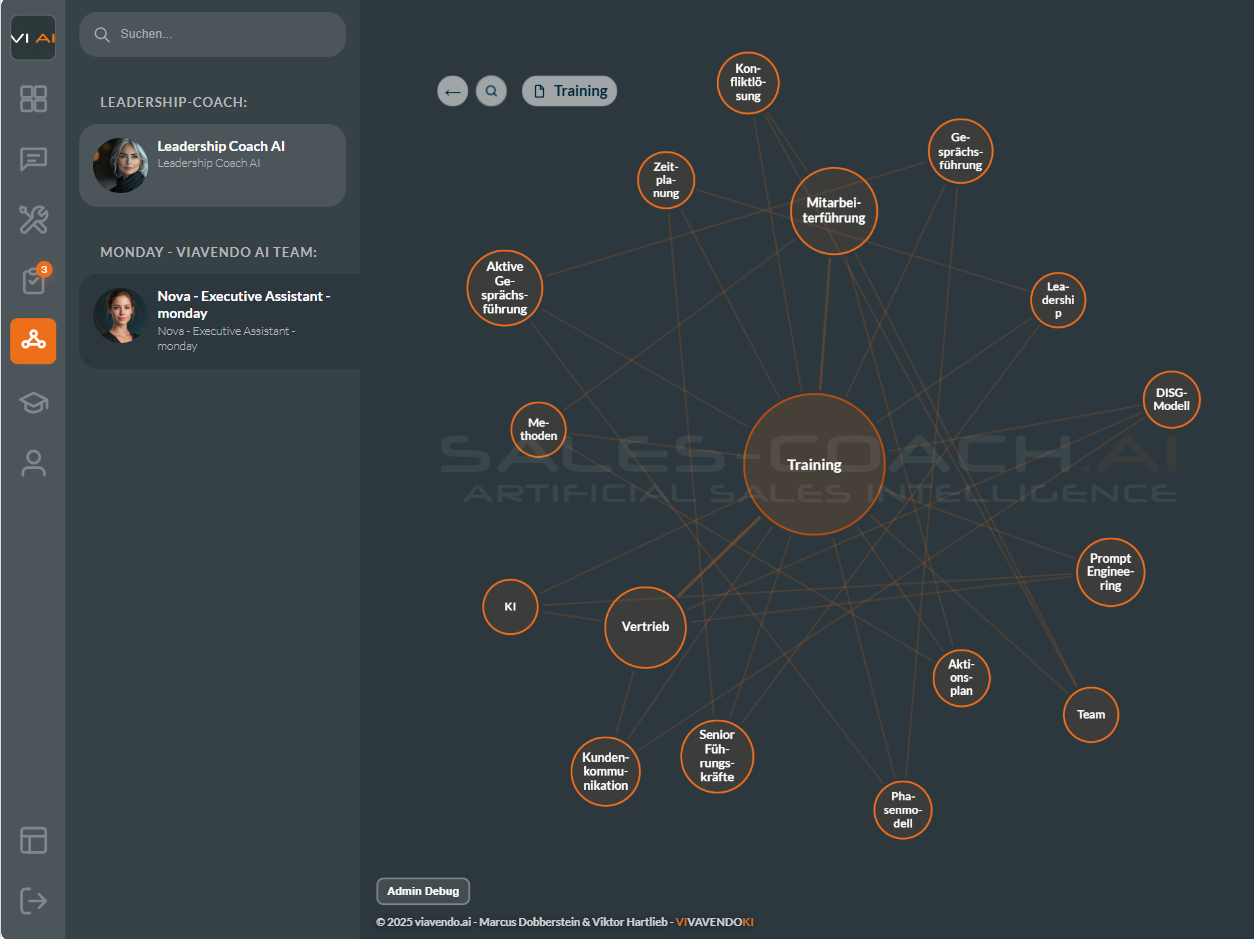Click the logout icon
The width and height of the screenshot is (1254, 939).
(x=33, y=901)
